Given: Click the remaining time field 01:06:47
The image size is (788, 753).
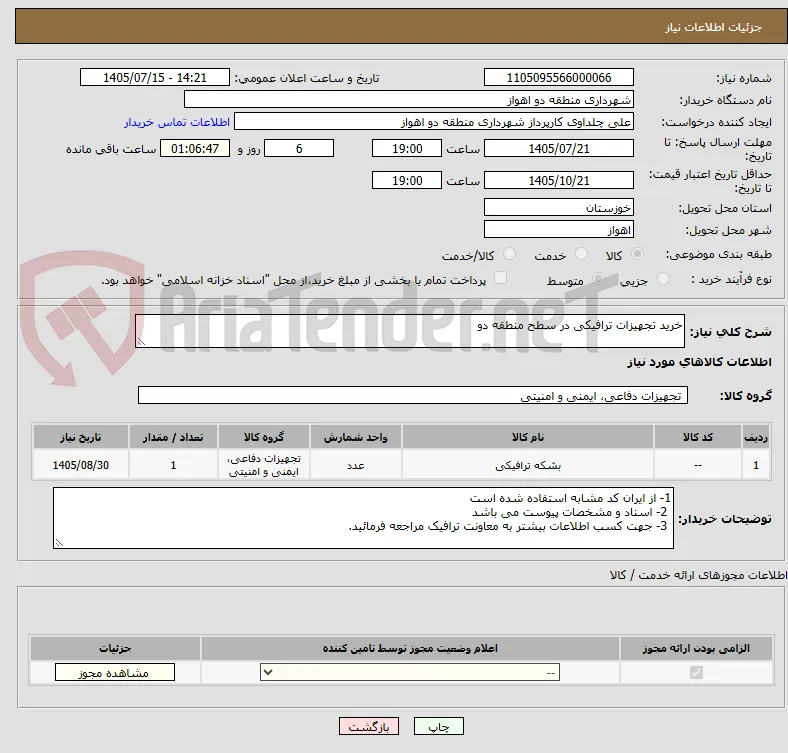Looking at the screenshot, I should (195, 148).
